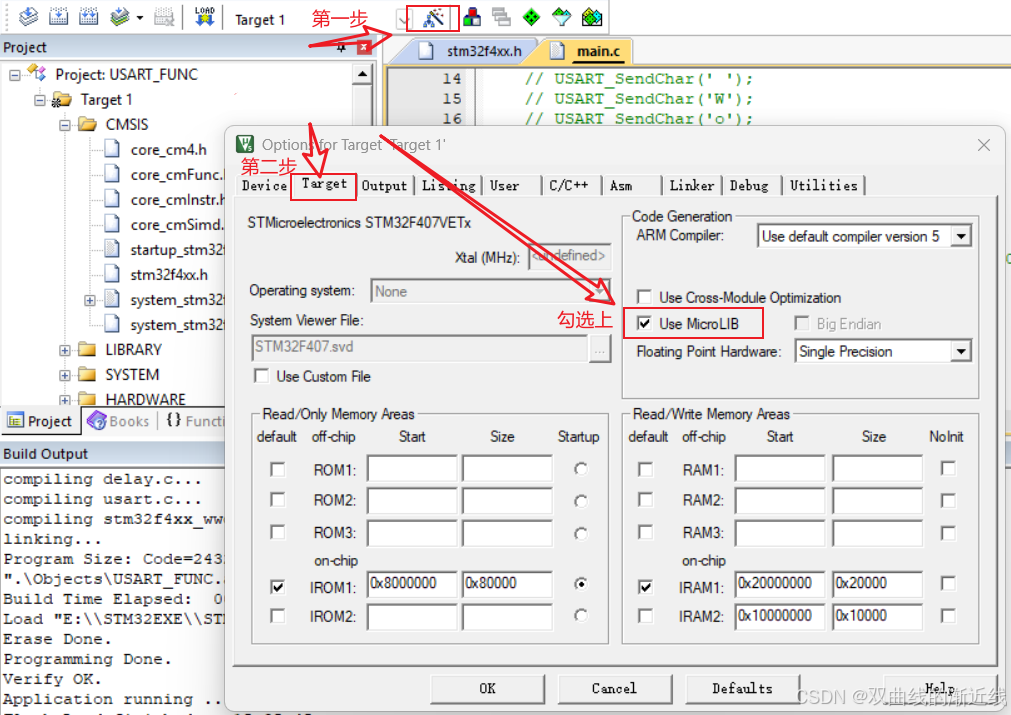Viewport: 1011px width, 715px height.
Task: Check the ROM1 default checkbox
Action: [x=277, y=469]
